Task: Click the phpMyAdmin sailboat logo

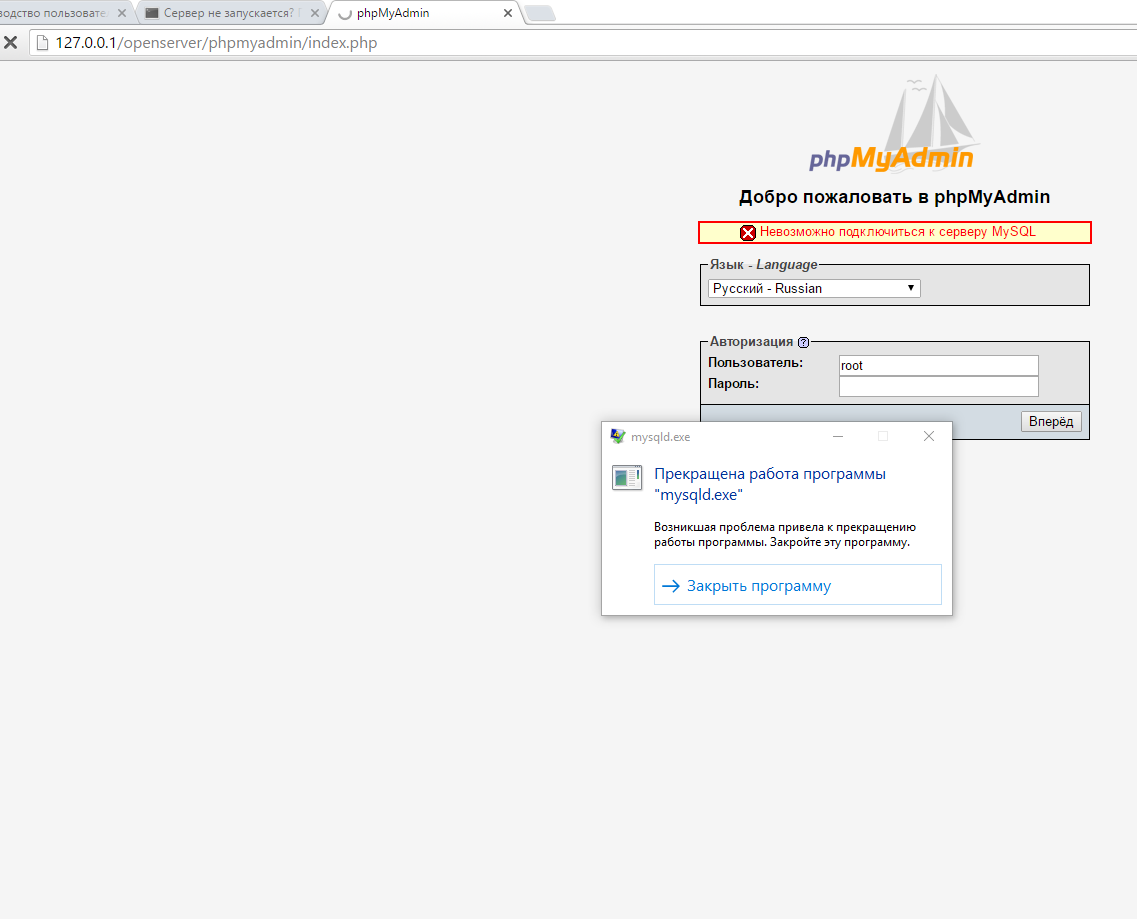Action: pyautogui.click(x=891, y=124)
